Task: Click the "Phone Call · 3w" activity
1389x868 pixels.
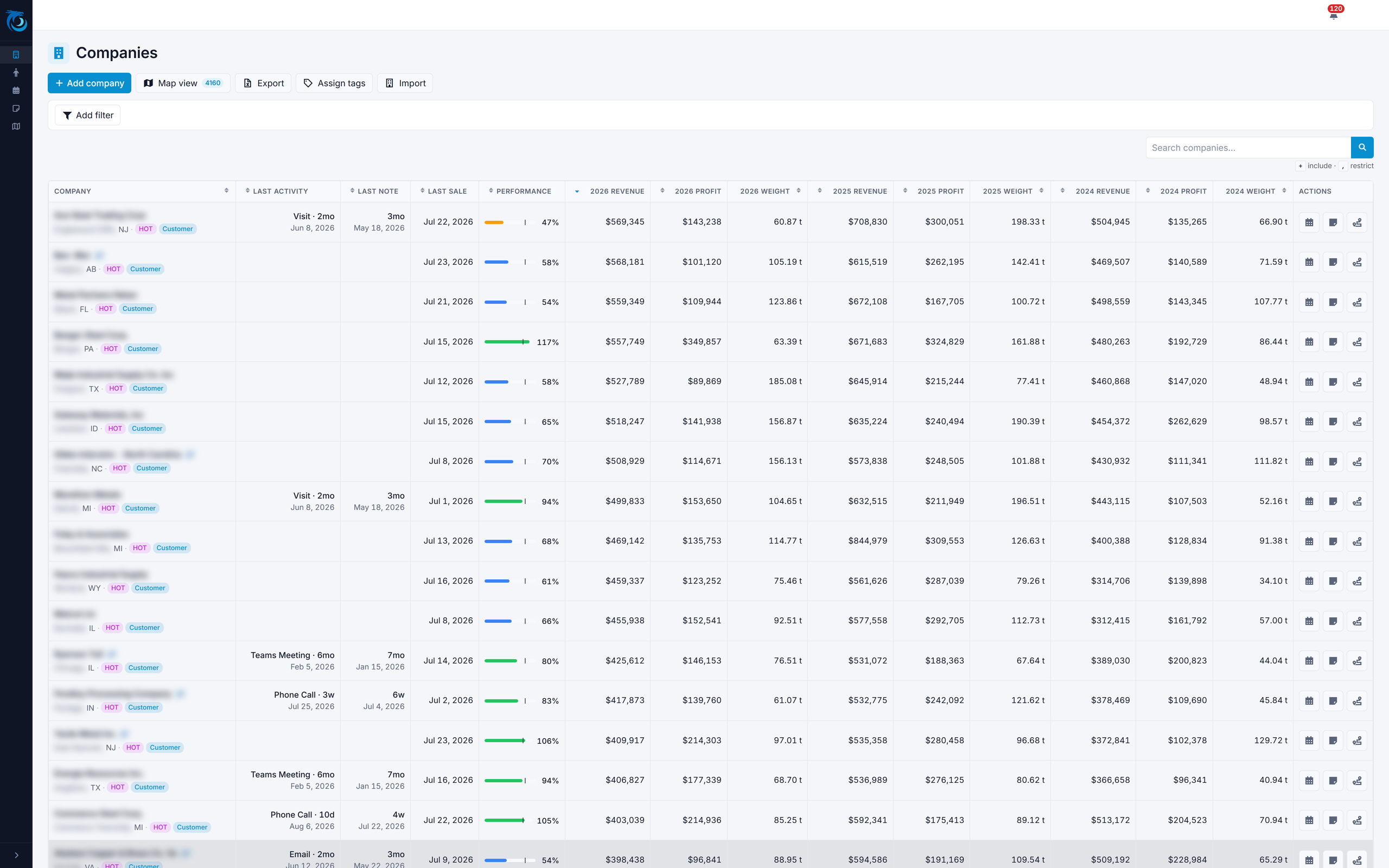Action: [x=304, y=694]
